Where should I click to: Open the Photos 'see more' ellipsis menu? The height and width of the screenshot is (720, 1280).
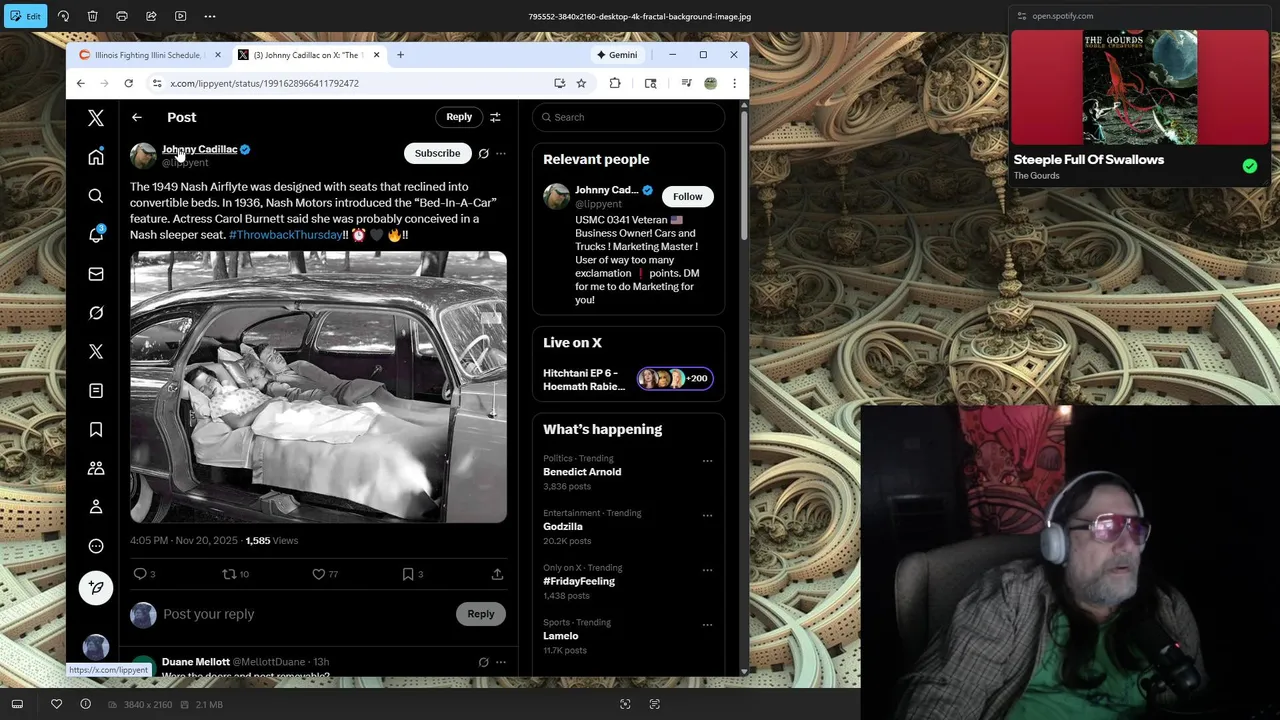pos(210,16)
